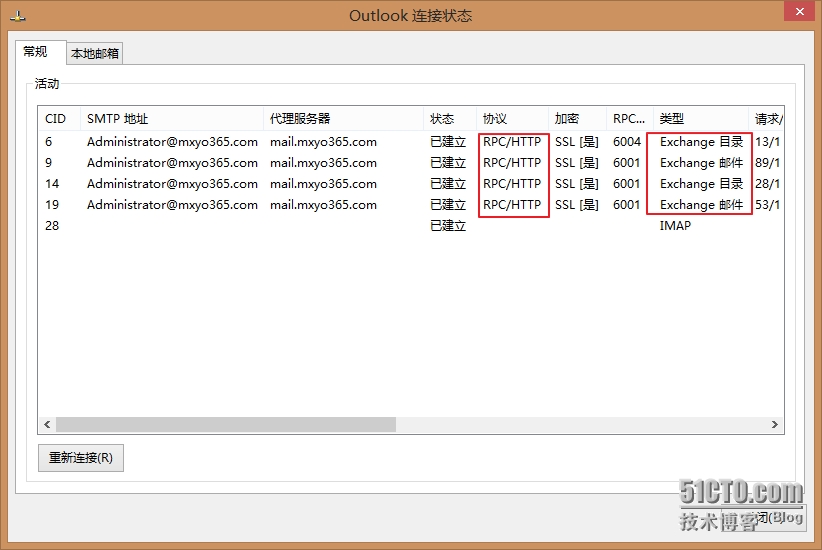Viewport: 822px width, 550px height.
Task: Switch to the 本地邮箱 tab
Action: 96,54
